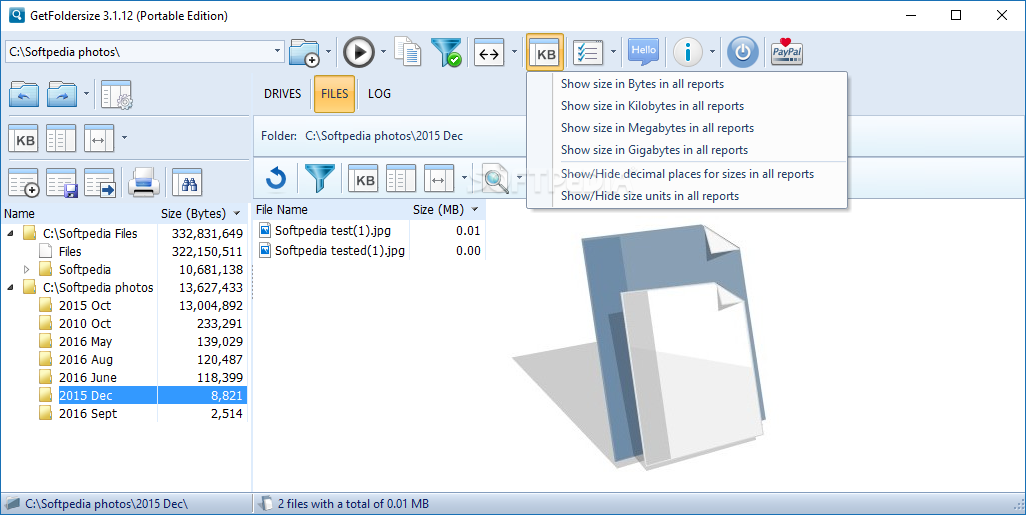Open dropdown arrow beside the play button
Viewport: 1026px width, 515px height.
tap(383, 52)
